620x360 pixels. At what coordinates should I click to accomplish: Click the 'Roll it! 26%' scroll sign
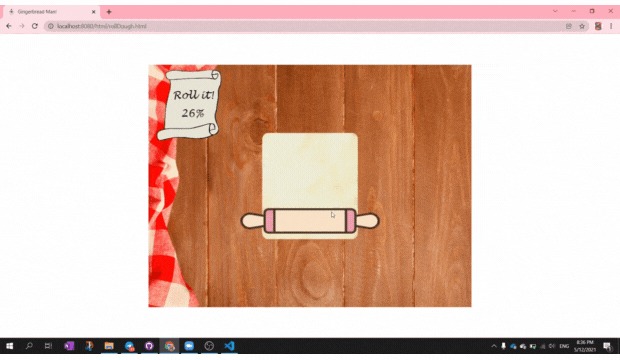pos(190,104)
